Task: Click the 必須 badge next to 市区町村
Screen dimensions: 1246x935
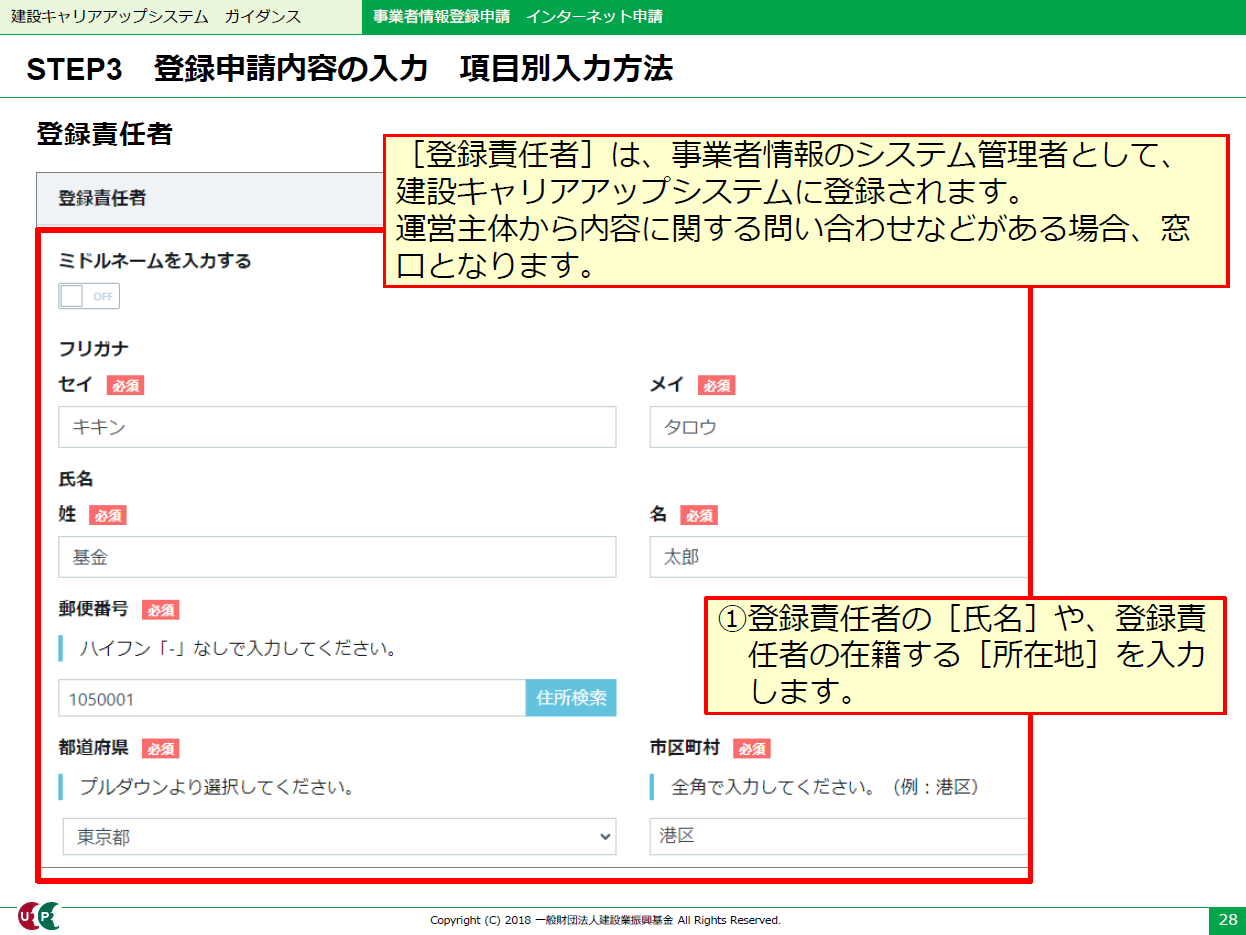Action: [x=751, y=749]
